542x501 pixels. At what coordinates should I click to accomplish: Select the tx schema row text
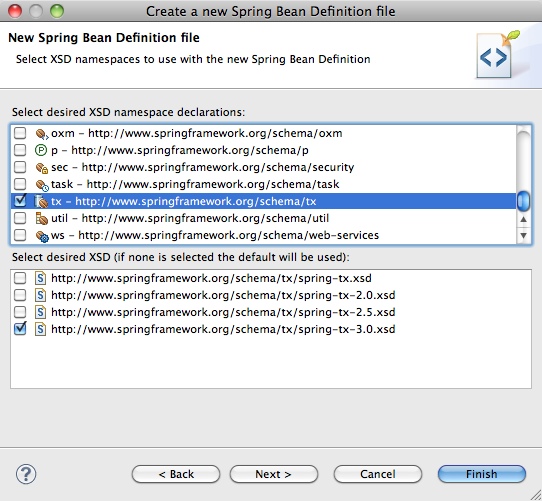pos(184,201)
